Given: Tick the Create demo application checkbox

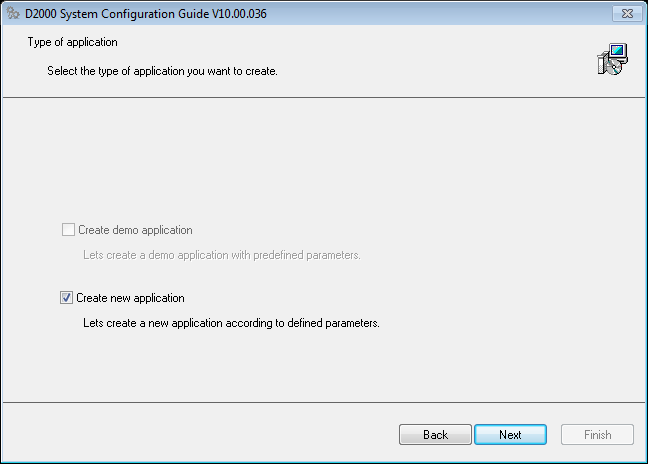Looking at the screenshot, I should point(67,230).
